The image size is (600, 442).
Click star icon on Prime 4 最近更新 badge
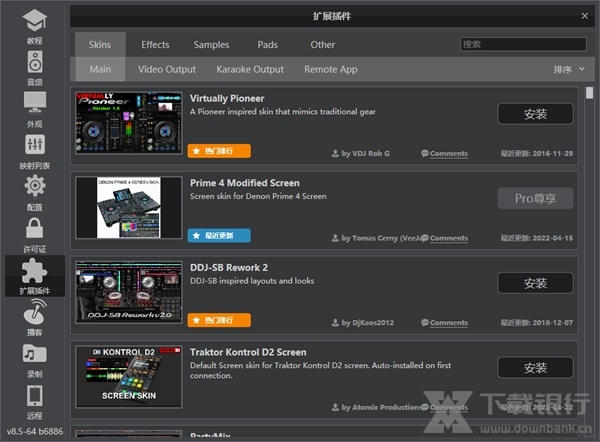point(196,235)
